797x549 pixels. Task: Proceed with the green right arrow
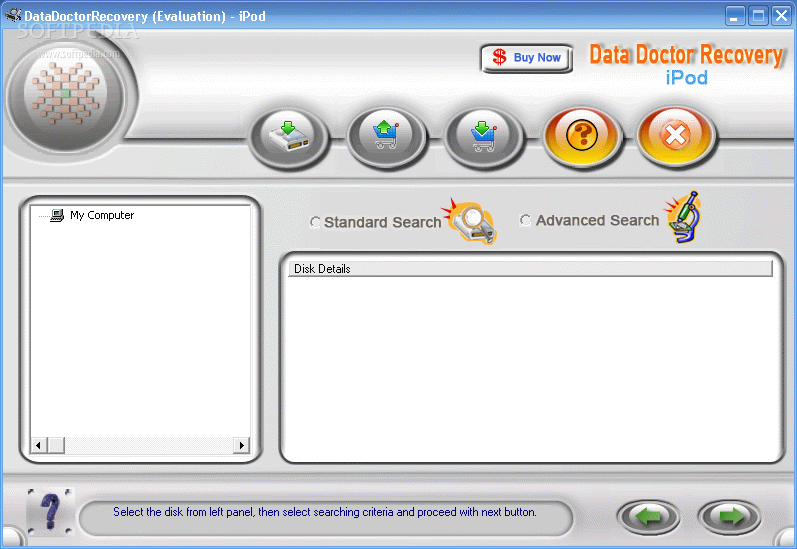click(730, 517)
